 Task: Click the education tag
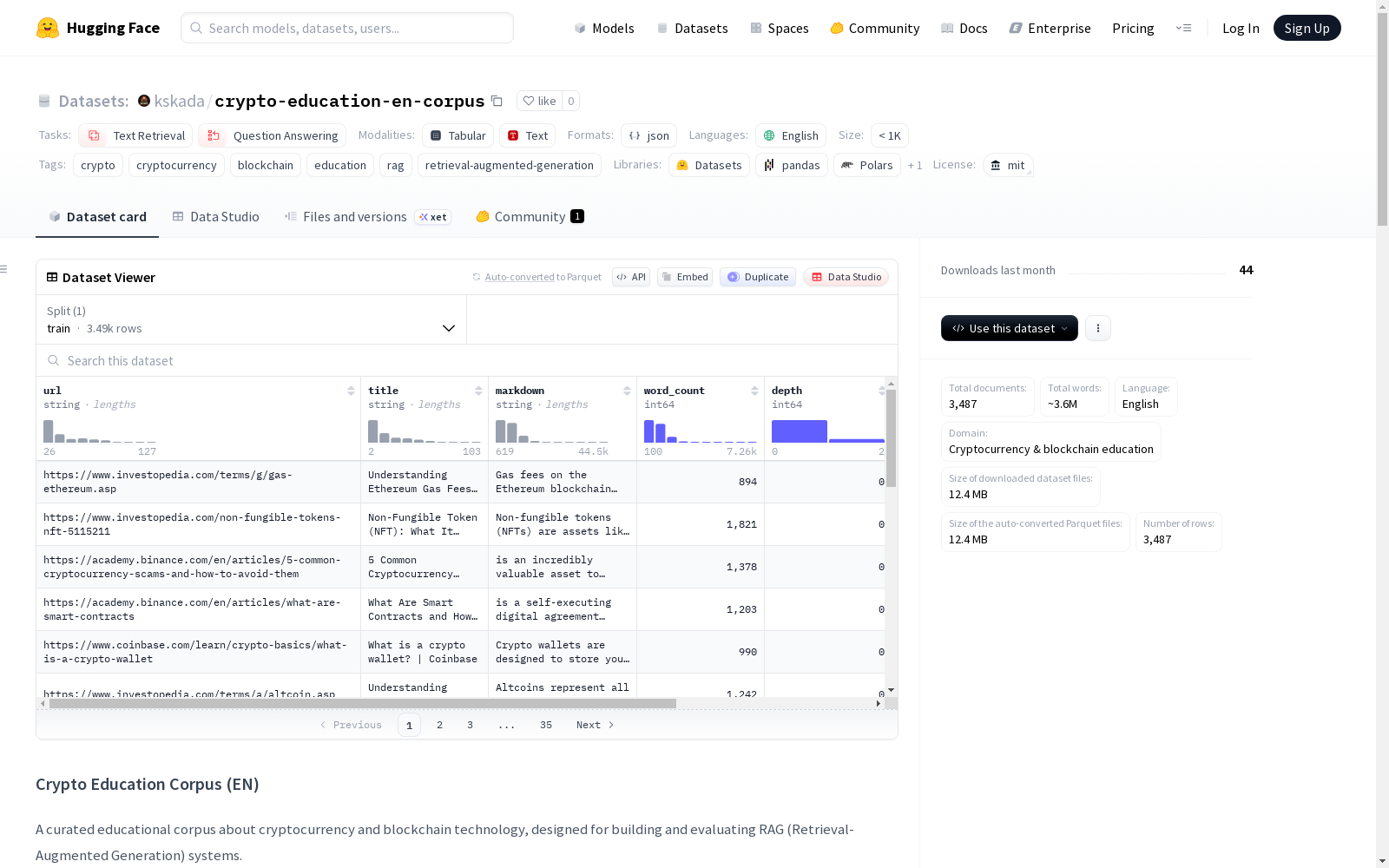(x=340, y=165)
